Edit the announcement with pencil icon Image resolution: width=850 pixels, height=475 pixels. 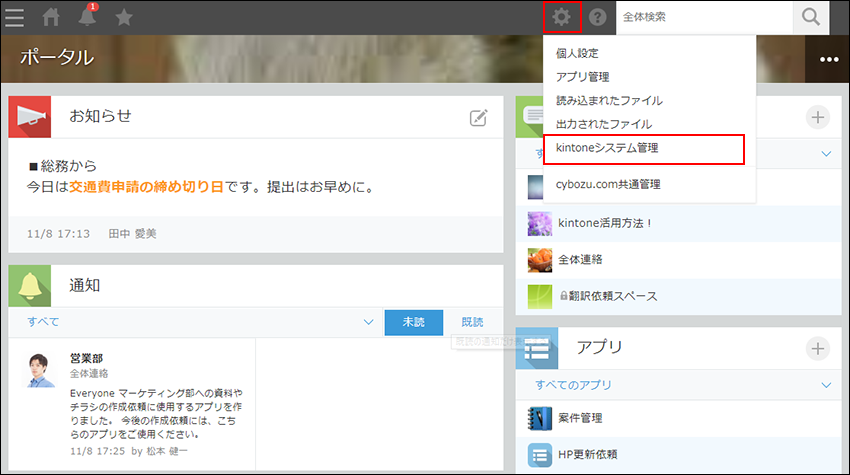[479, 118]
